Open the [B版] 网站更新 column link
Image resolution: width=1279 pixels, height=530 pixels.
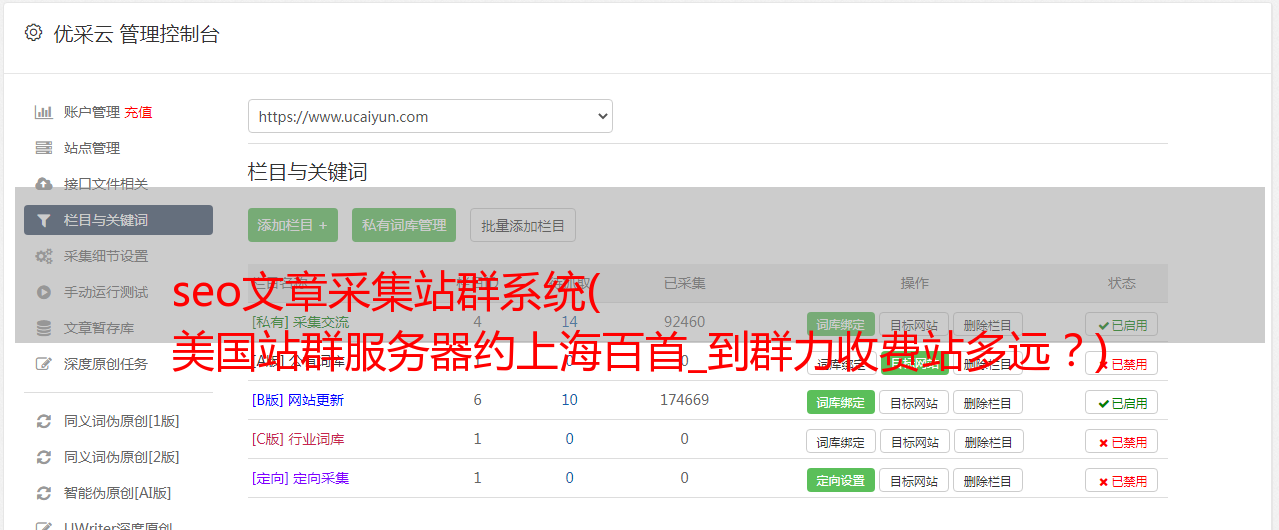coord(298,400)
